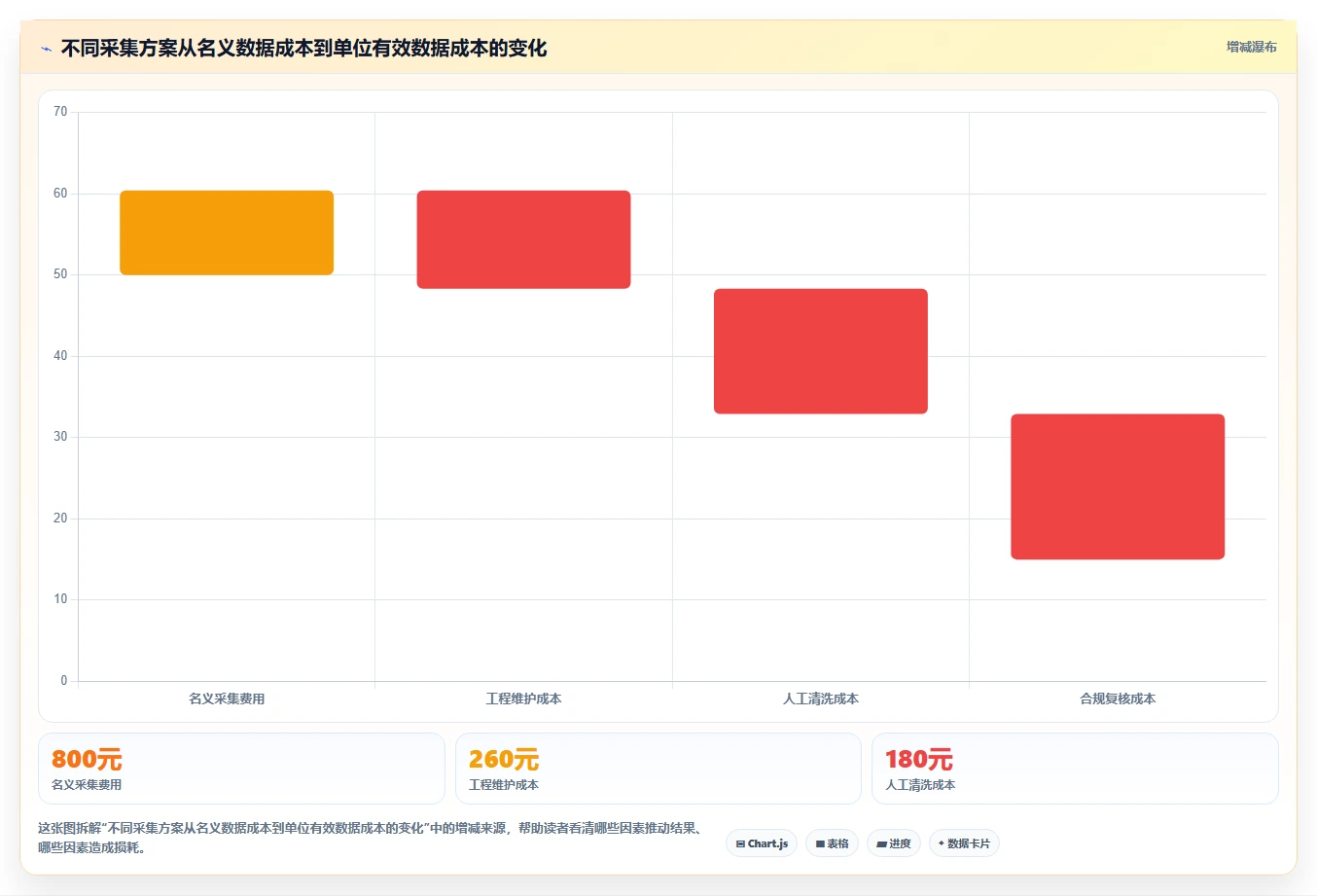1317x896 pixels.
Task: Select the red 工程维护成本 bar
Action: click(x=523, y=239)
